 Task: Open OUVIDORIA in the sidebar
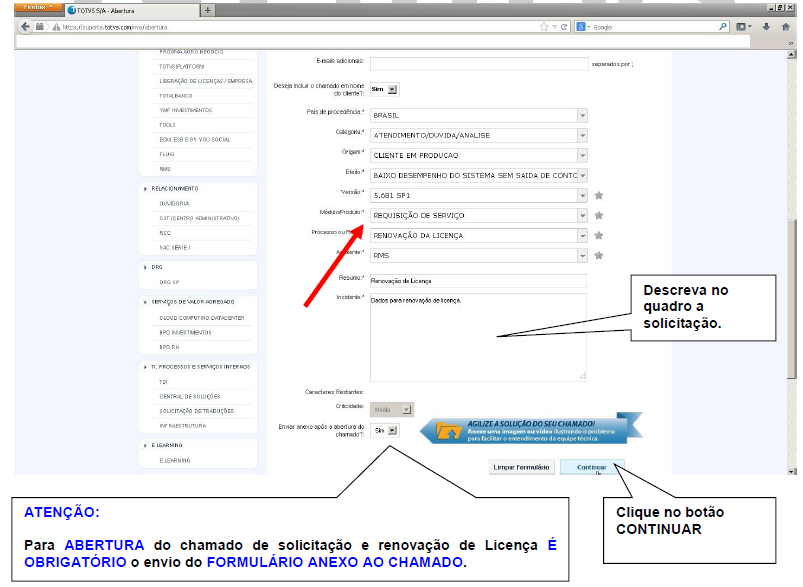(x=174, y=203)
